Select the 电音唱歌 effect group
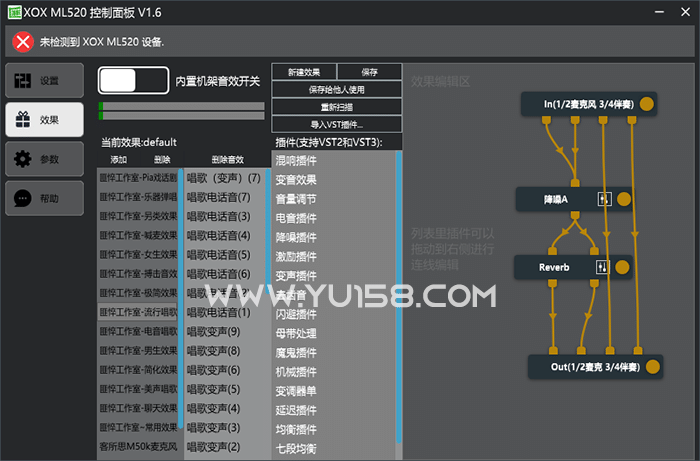 138,332
